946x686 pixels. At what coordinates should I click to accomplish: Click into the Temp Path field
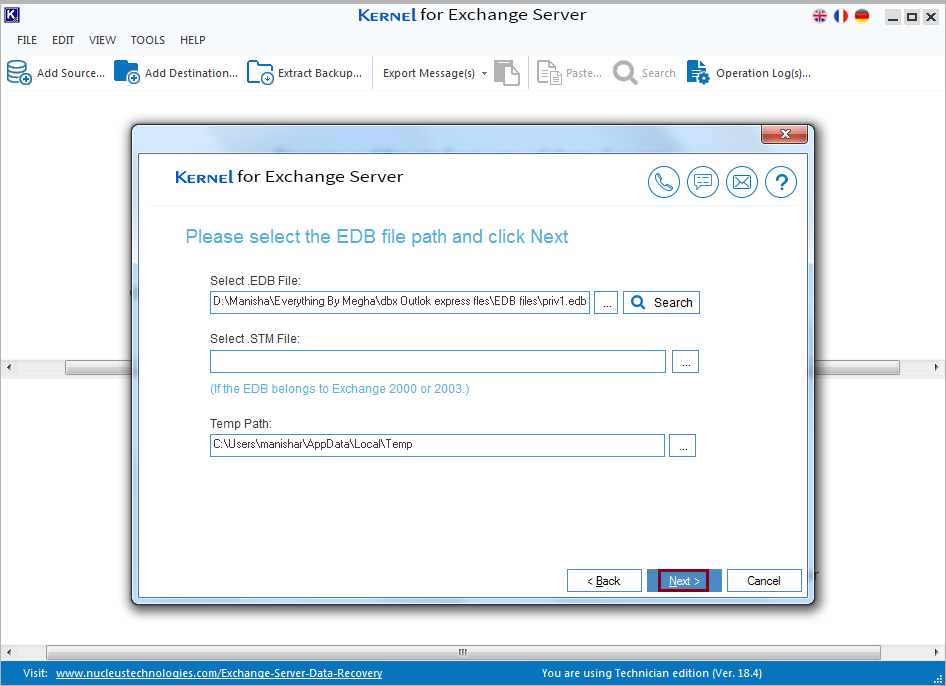click(437, 445)
